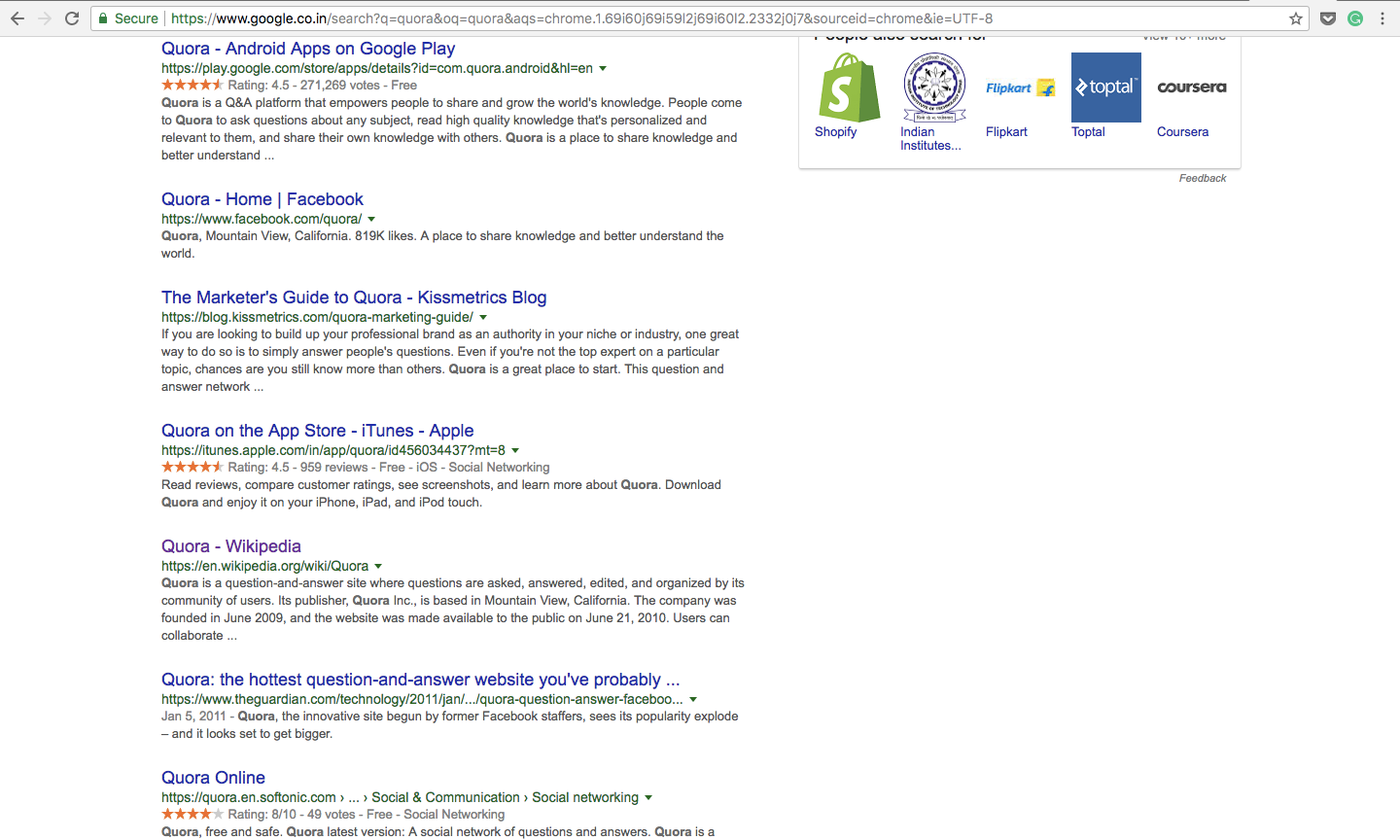
Task: Click the Indian Institutes... text link
Action: [930, 139]
